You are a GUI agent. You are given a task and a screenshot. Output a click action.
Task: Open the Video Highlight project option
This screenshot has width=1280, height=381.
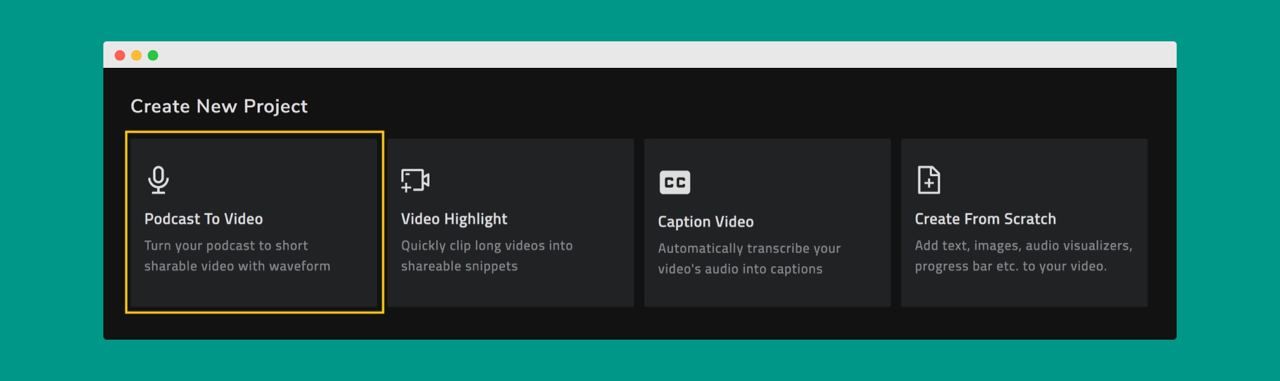tap(454, 219)
